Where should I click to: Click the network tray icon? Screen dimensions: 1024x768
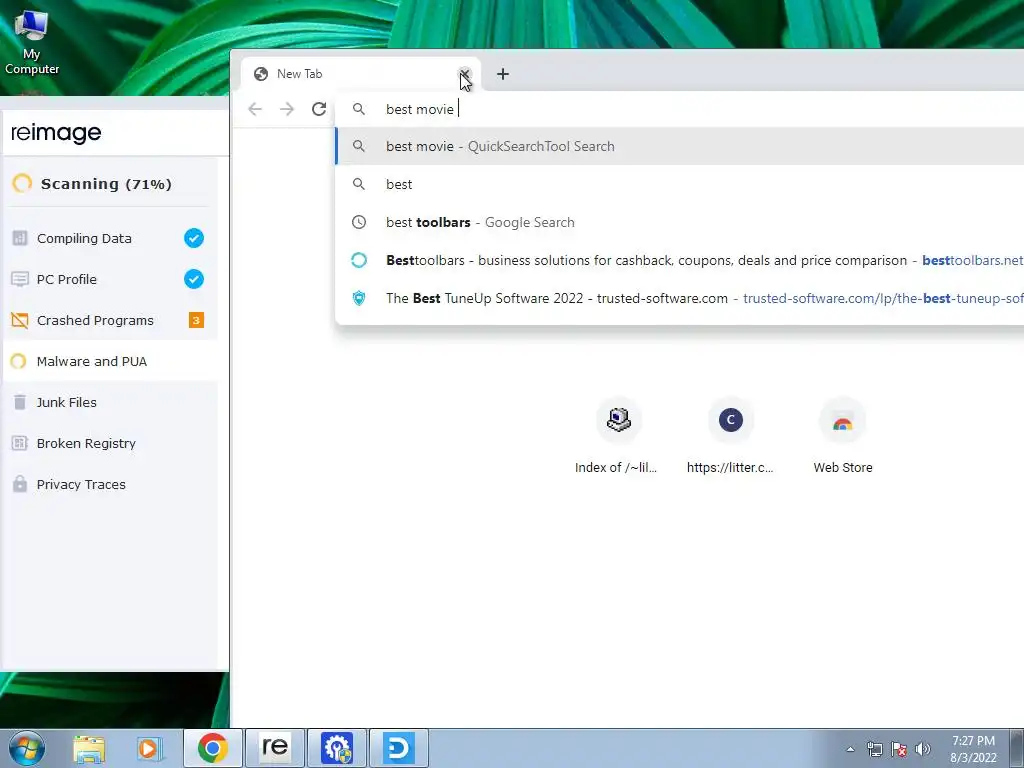(874, 749)
